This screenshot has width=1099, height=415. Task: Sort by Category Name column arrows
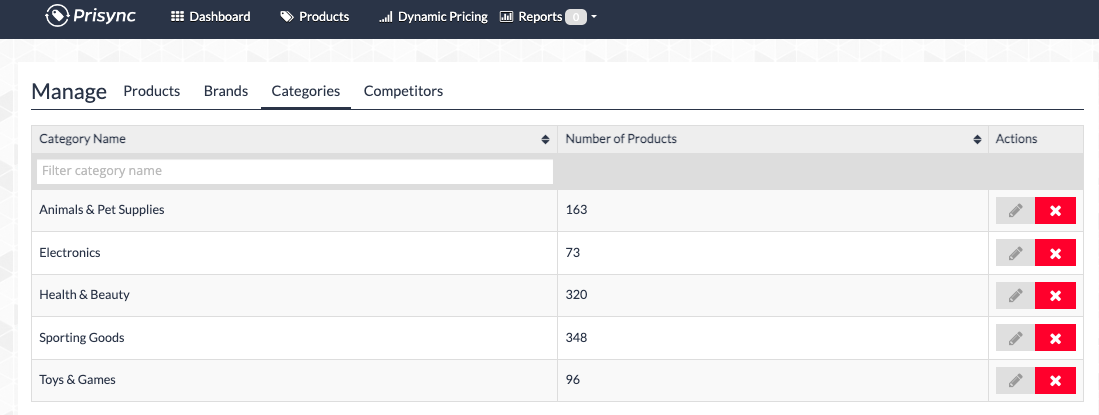point(545,139)
